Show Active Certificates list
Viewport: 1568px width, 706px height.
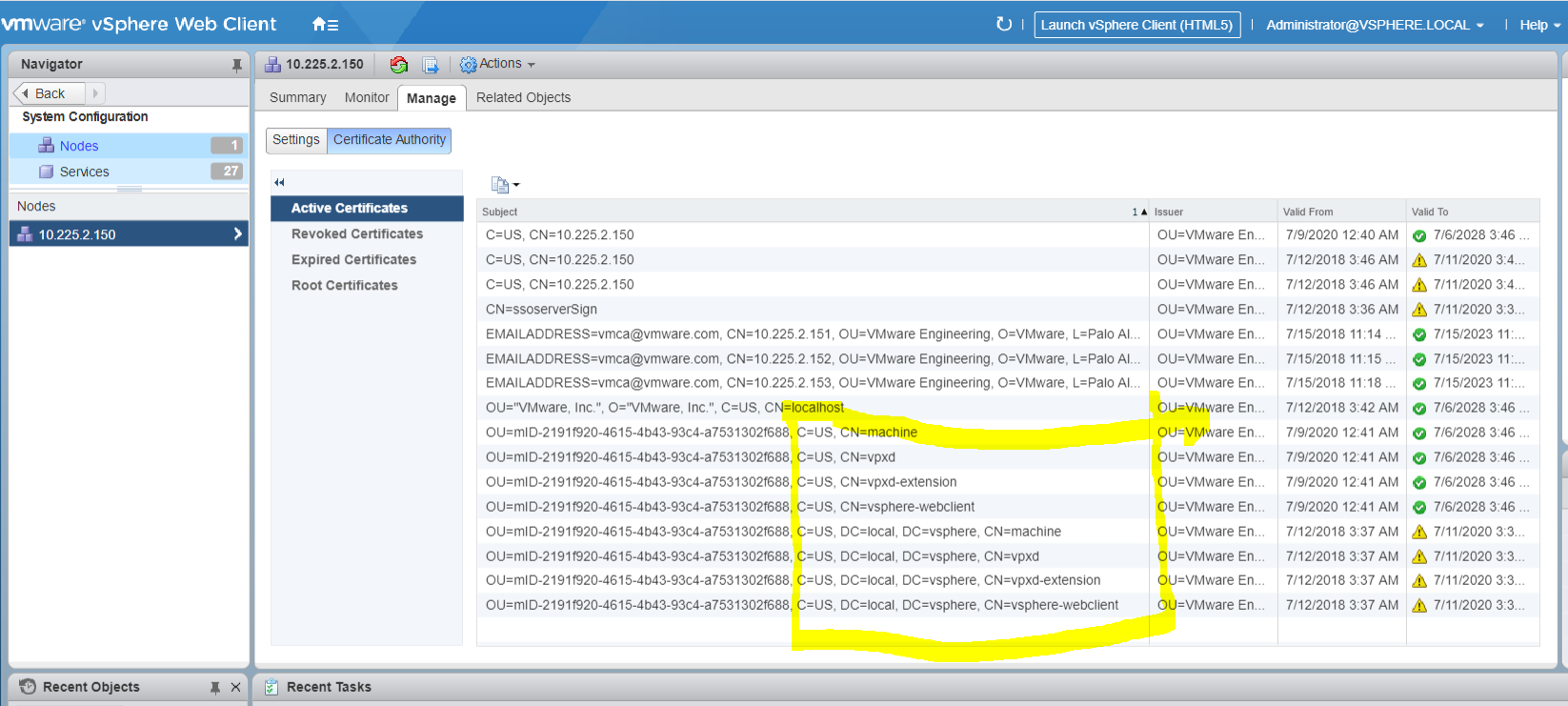367,208
